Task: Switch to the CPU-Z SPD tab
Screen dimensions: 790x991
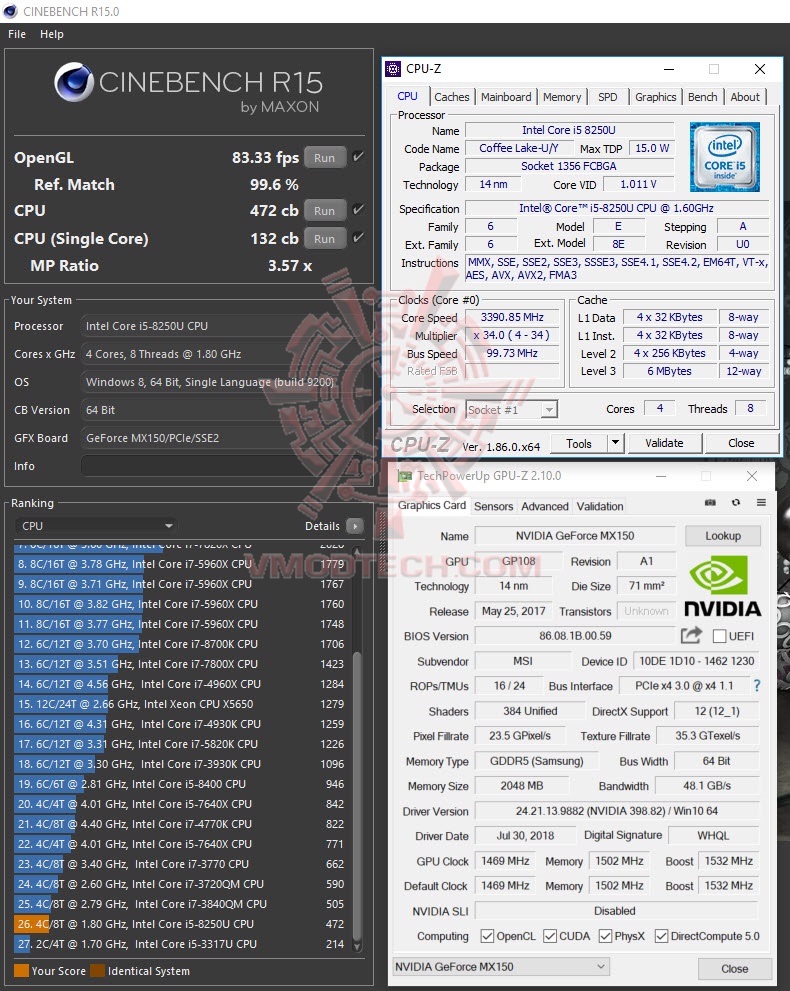Action: coord(607,97)
